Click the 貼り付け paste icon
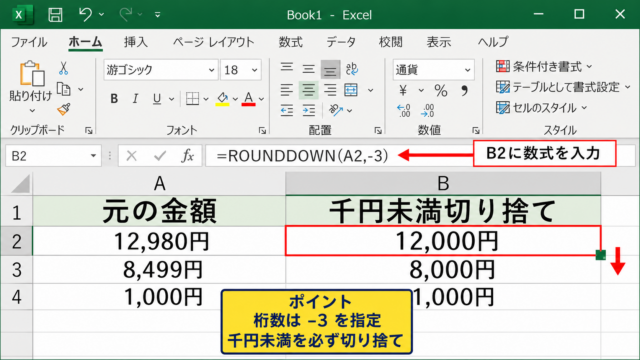The image size is (640, 360). coord(31,73)
